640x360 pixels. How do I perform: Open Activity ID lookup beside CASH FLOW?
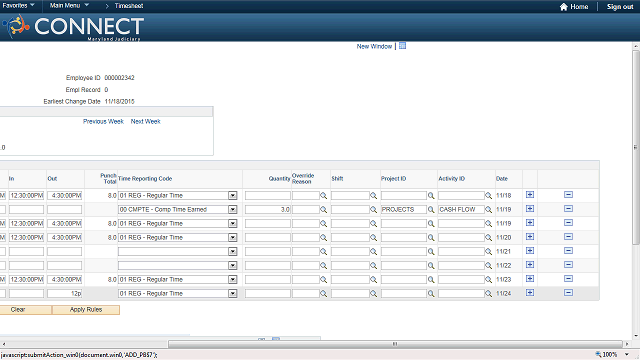[488, 210]
